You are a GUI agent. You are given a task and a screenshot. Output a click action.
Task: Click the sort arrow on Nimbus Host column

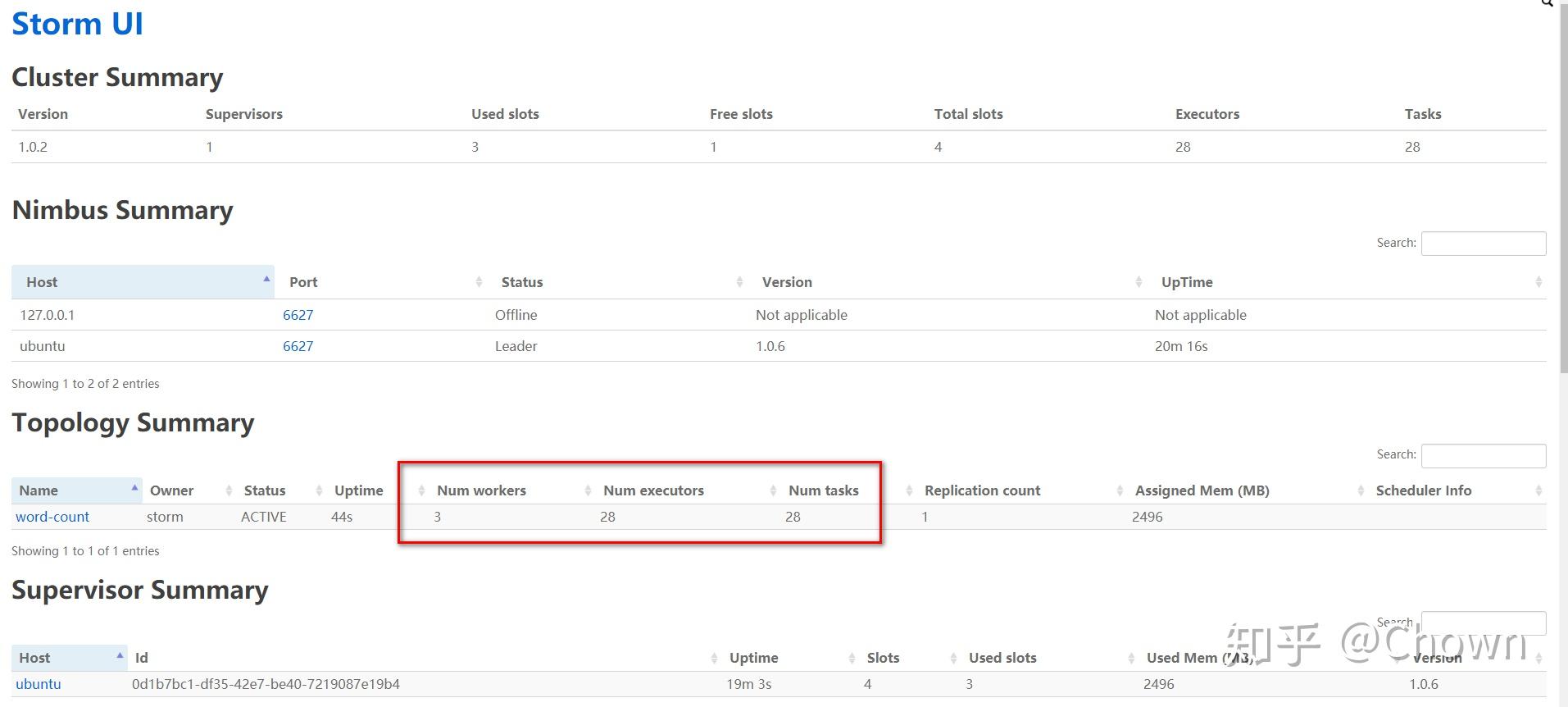point(266,280)
